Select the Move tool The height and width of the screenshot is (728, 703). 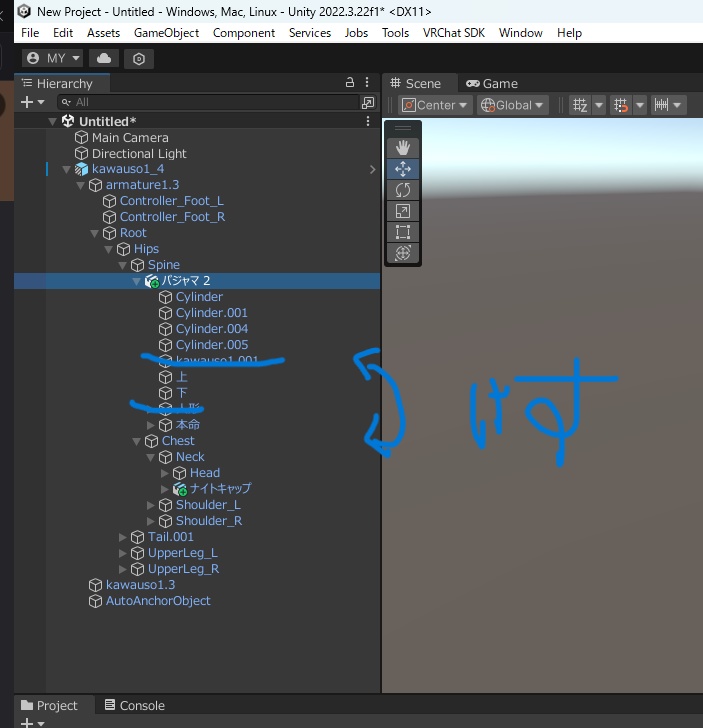pyautogui.click(x=403, y=169)
